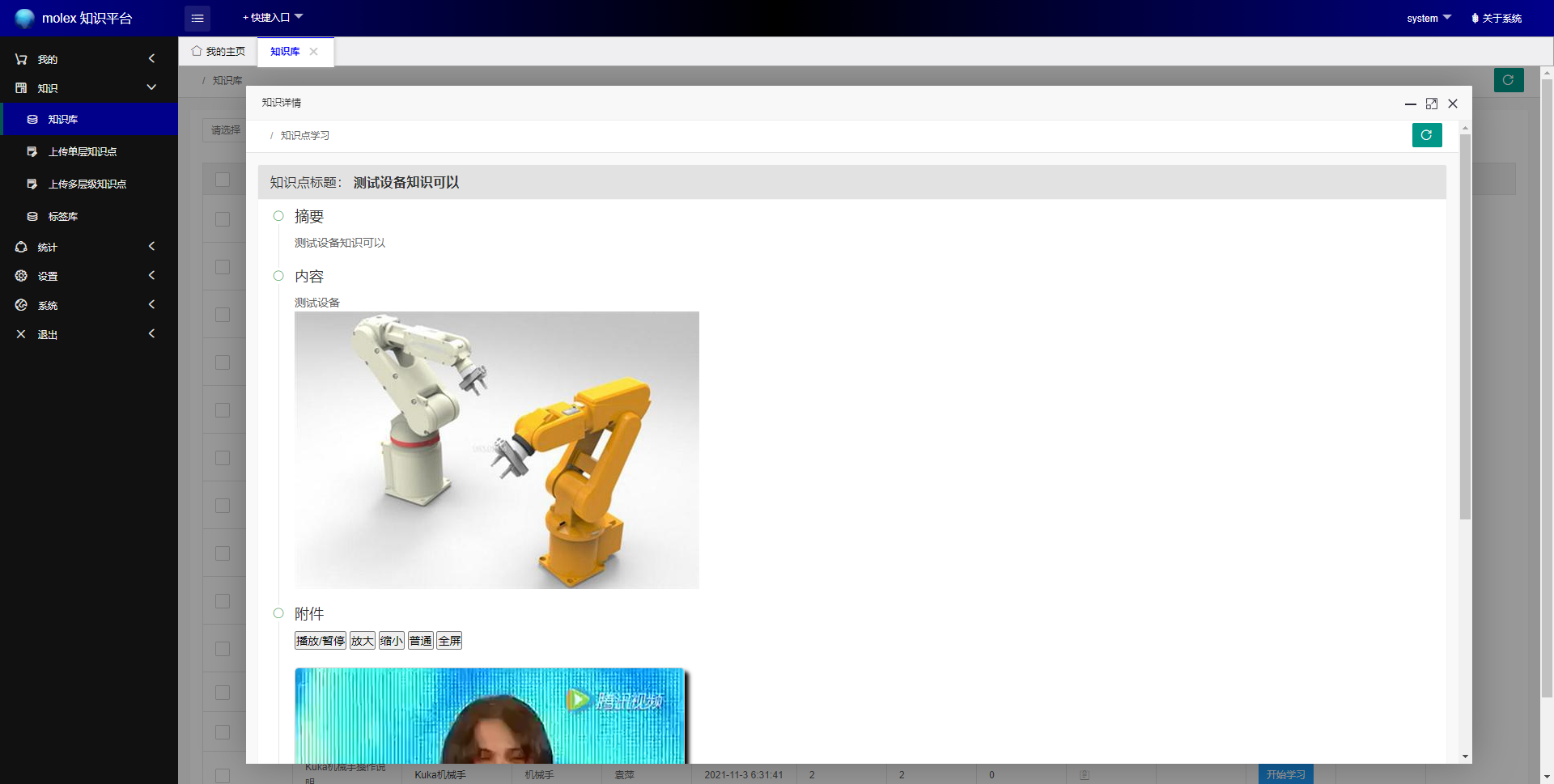Click the 关于系统 icon in header
The width and height of the screenshot is (1554, 784).
[1475, 18]
